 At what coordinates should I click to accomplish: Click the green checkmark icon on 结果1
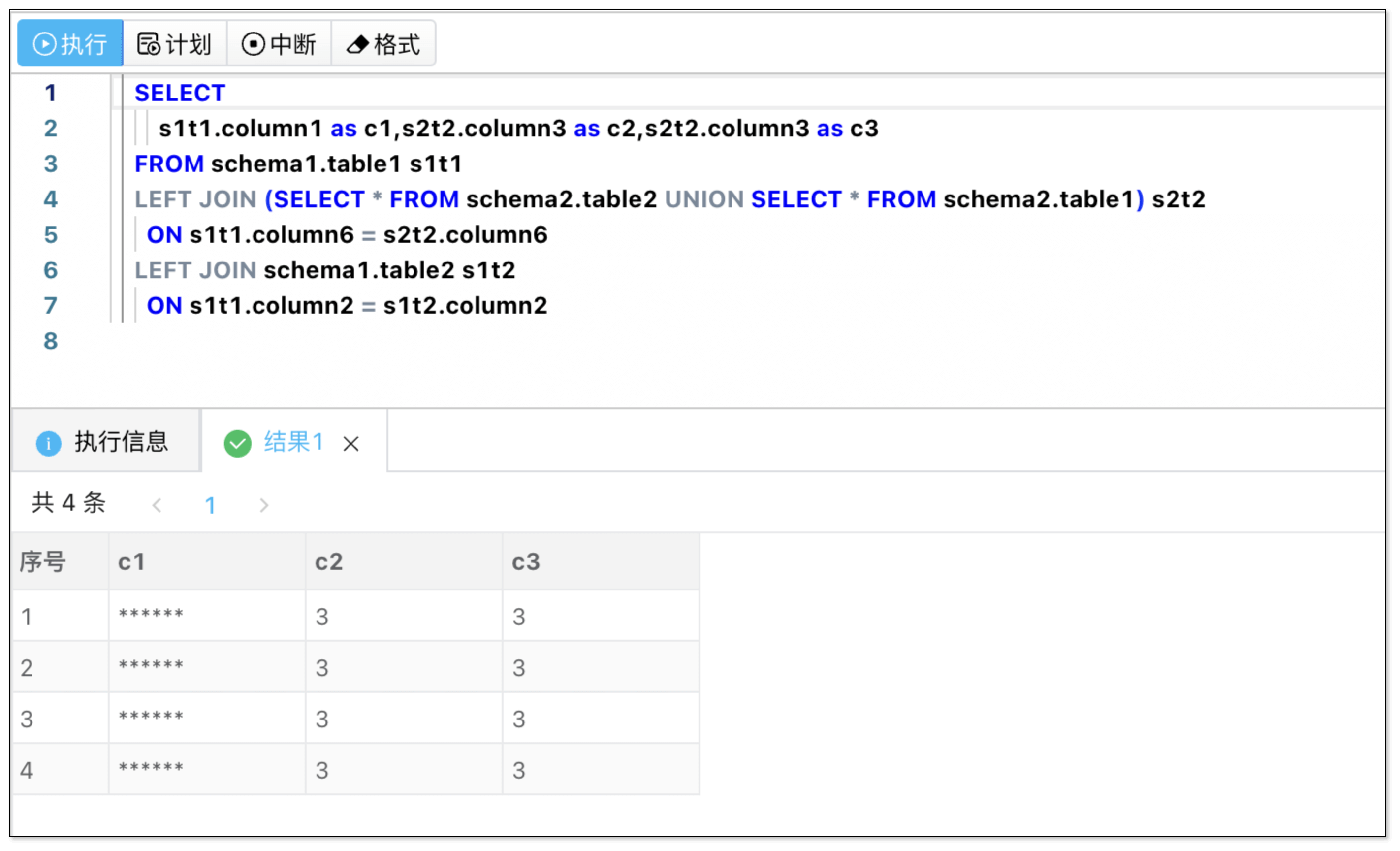[237, 443]
